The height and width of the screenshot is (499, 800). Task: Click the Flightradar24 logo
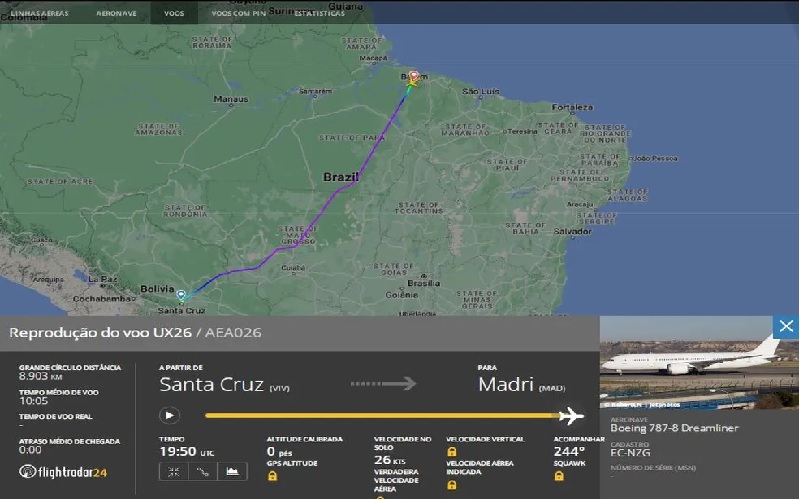pyautogui.click(x=66, y=471)
